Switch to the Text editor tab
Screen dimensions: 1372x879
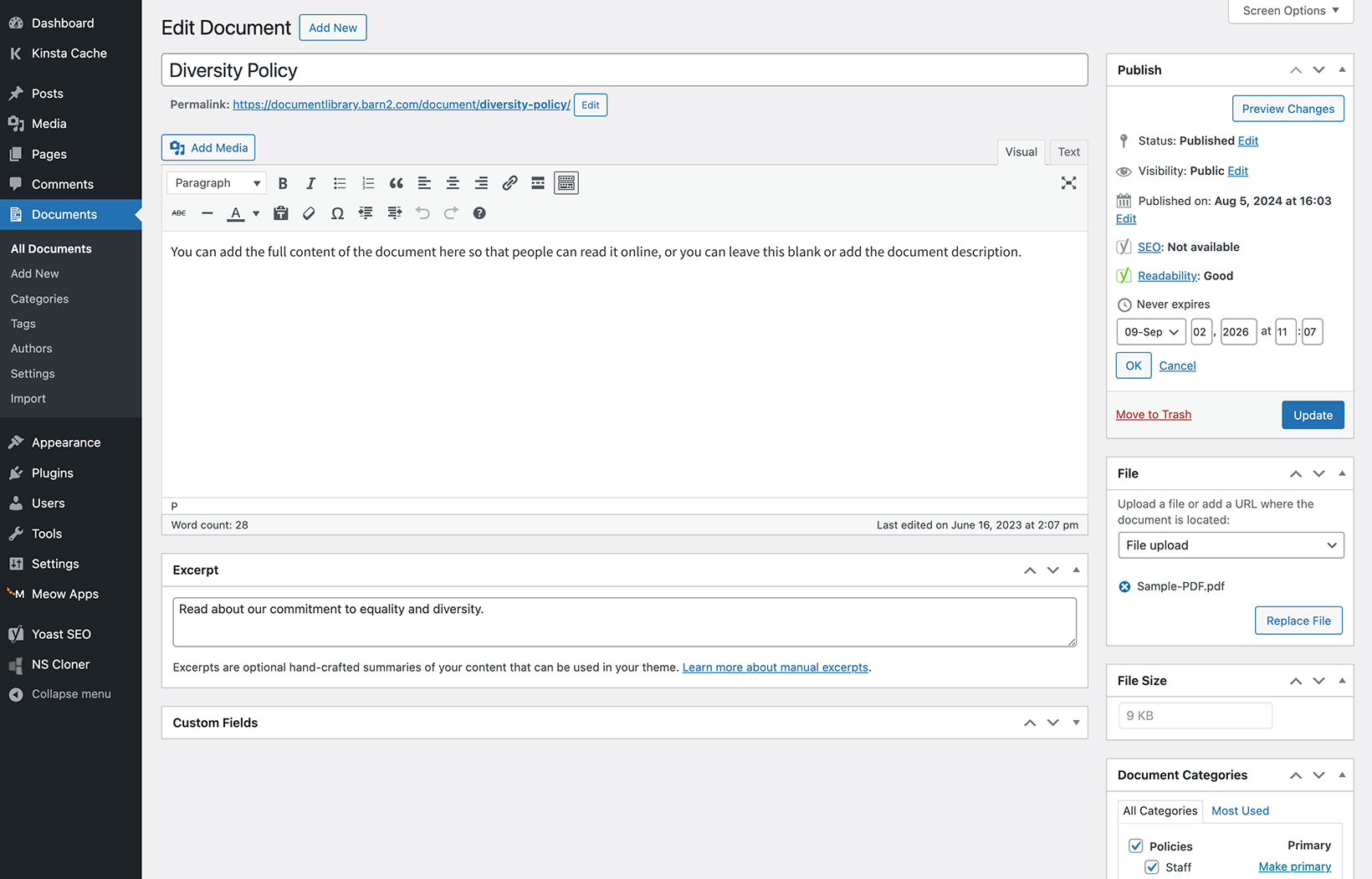coord(1068,151)
